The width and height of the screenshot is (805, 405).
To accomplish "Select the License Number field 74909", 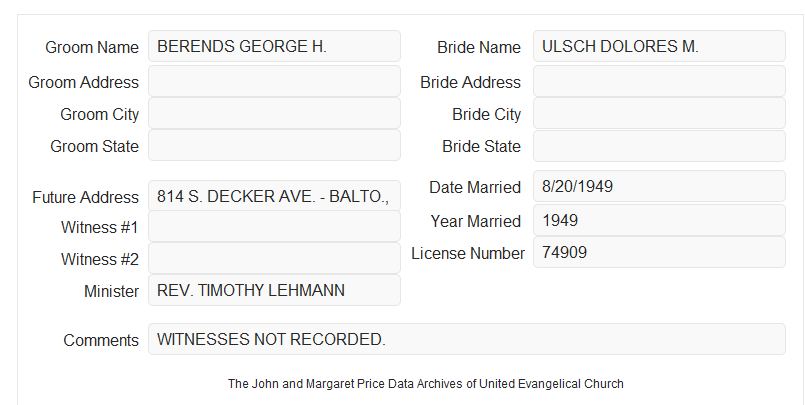I will click(x=659, y=252).
